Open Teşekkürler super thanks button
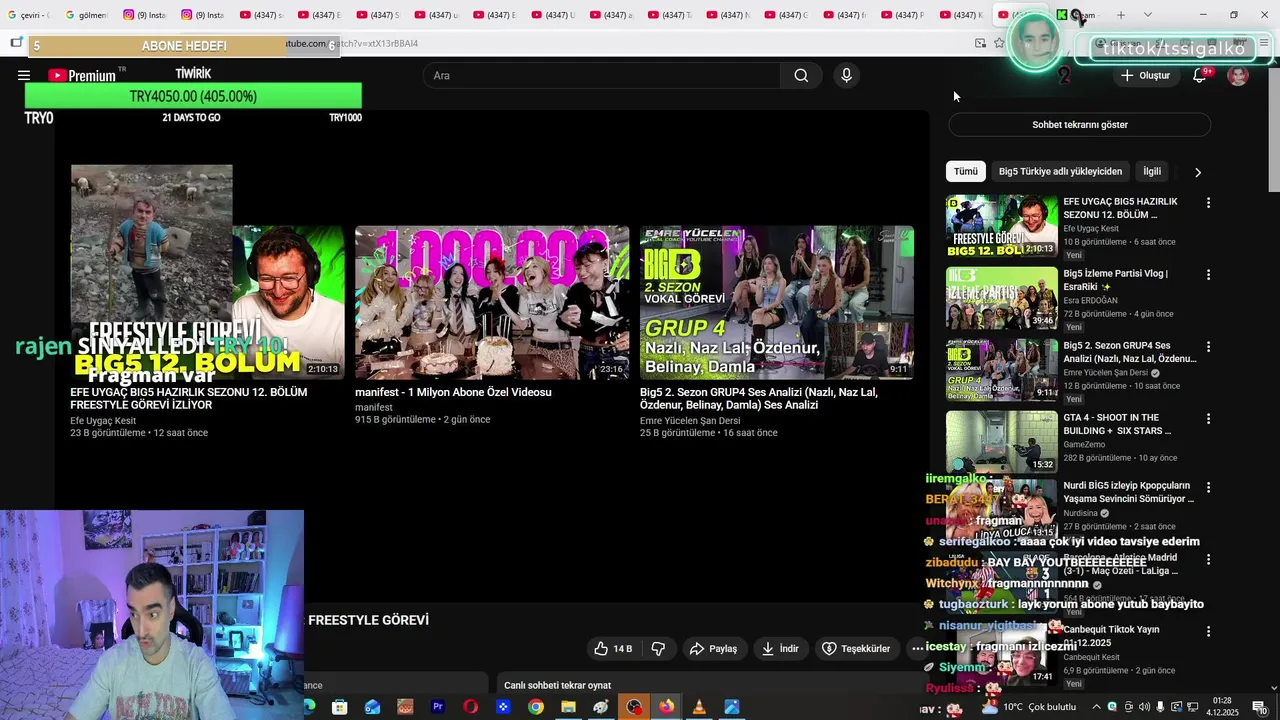 856,648
